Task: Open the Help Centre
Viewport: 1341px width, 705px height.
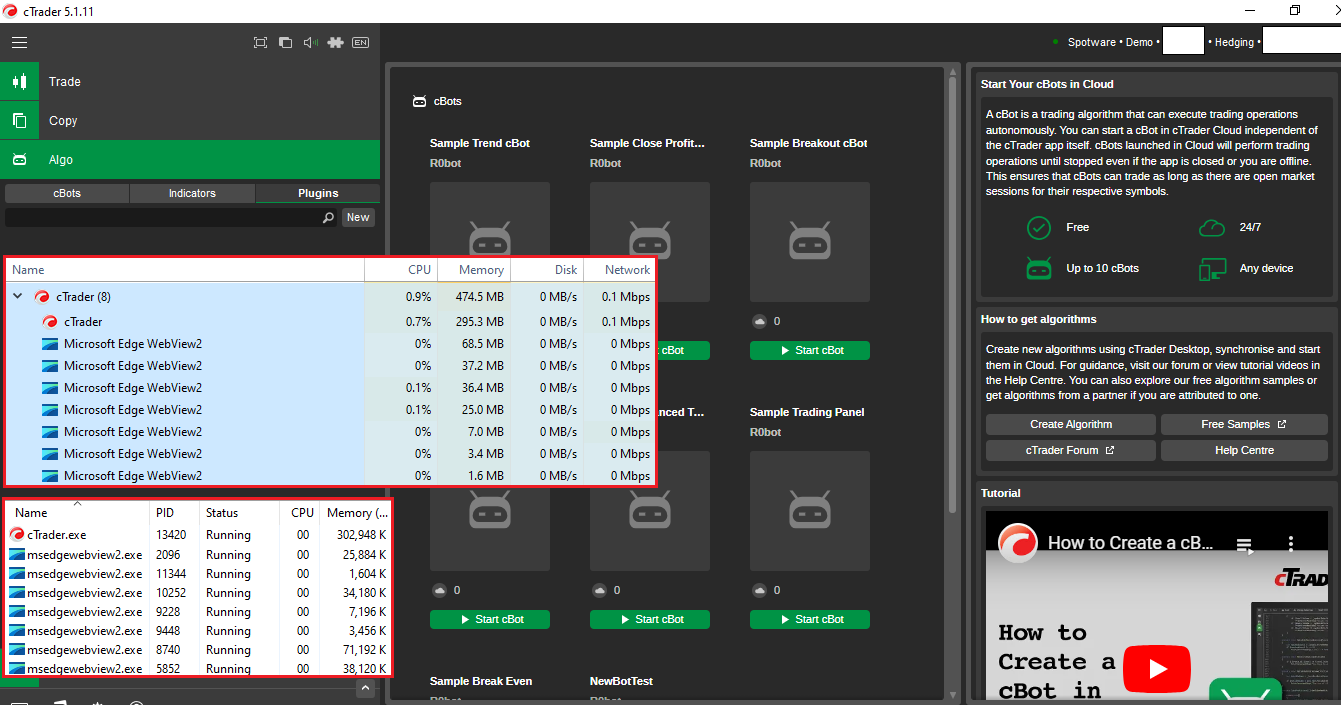Action: click(x=1245, y=450)
